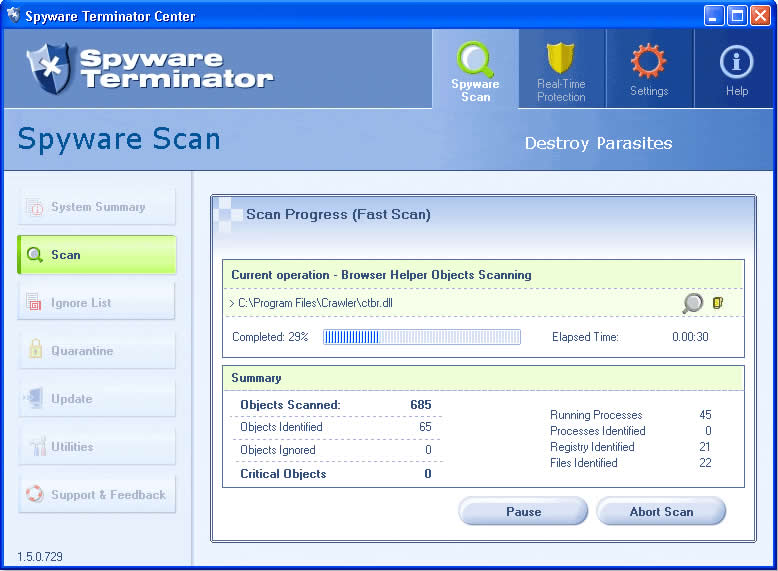Click the version number 1.5.0.729
Image resolution: width=778 pixels, height=571 pixels.
(40, 557)
